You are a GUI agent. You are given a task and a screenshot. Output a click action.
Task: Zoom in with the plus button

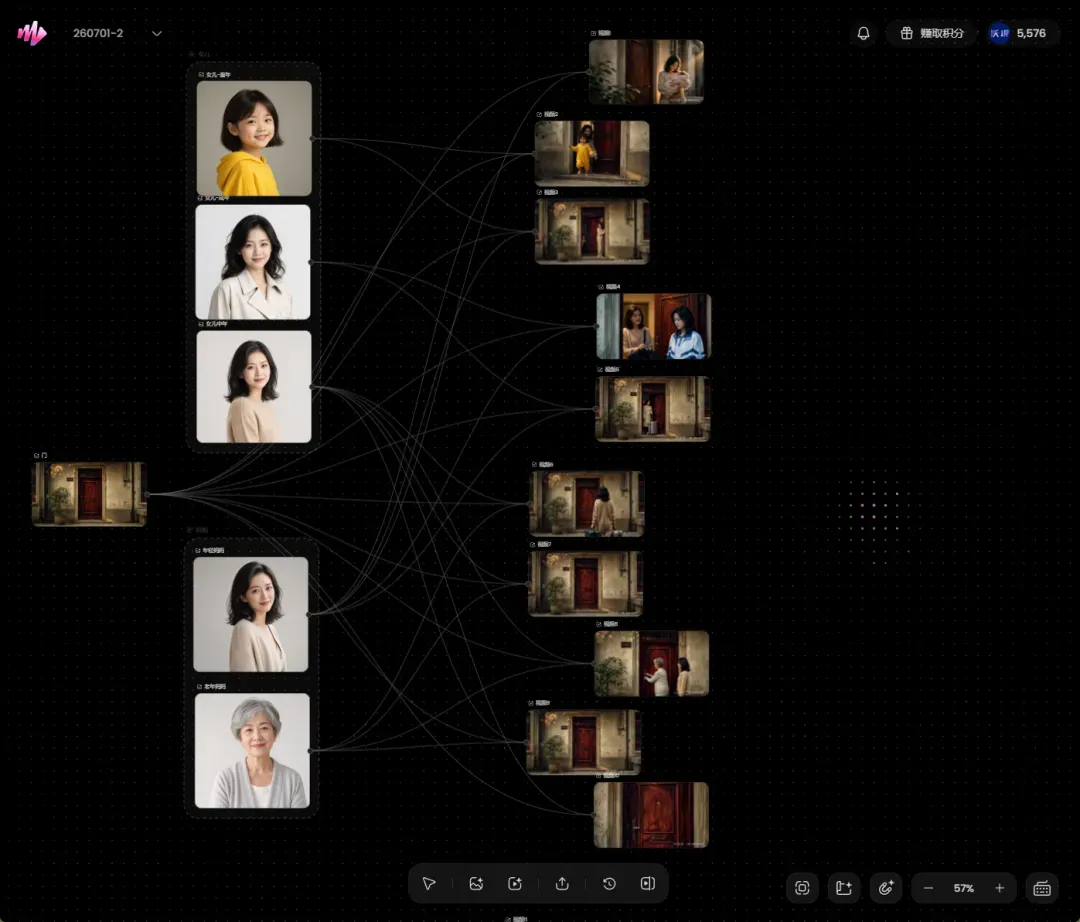coord(999,888)
